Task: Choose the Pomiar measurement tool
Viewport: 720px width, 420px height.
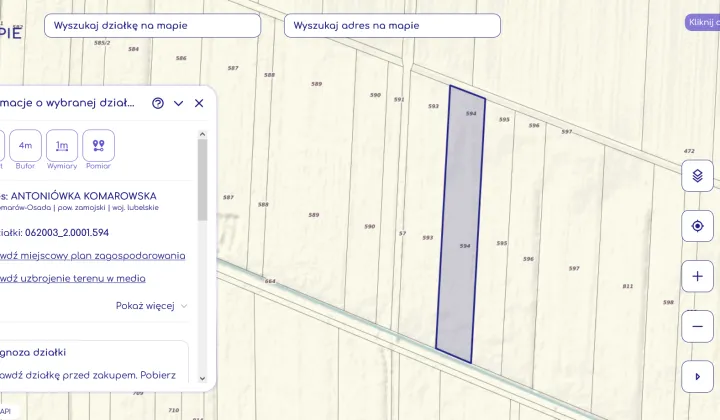Action: tap(98, 148)
